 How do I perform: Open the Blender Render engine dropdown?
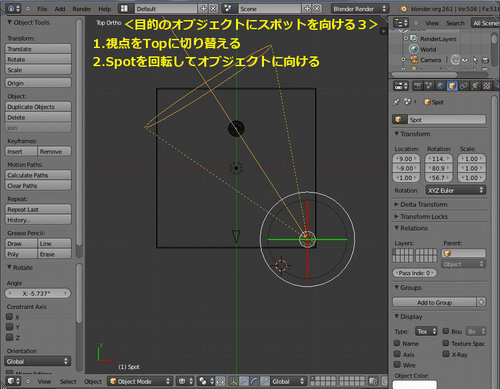click(x=360, y=9)
